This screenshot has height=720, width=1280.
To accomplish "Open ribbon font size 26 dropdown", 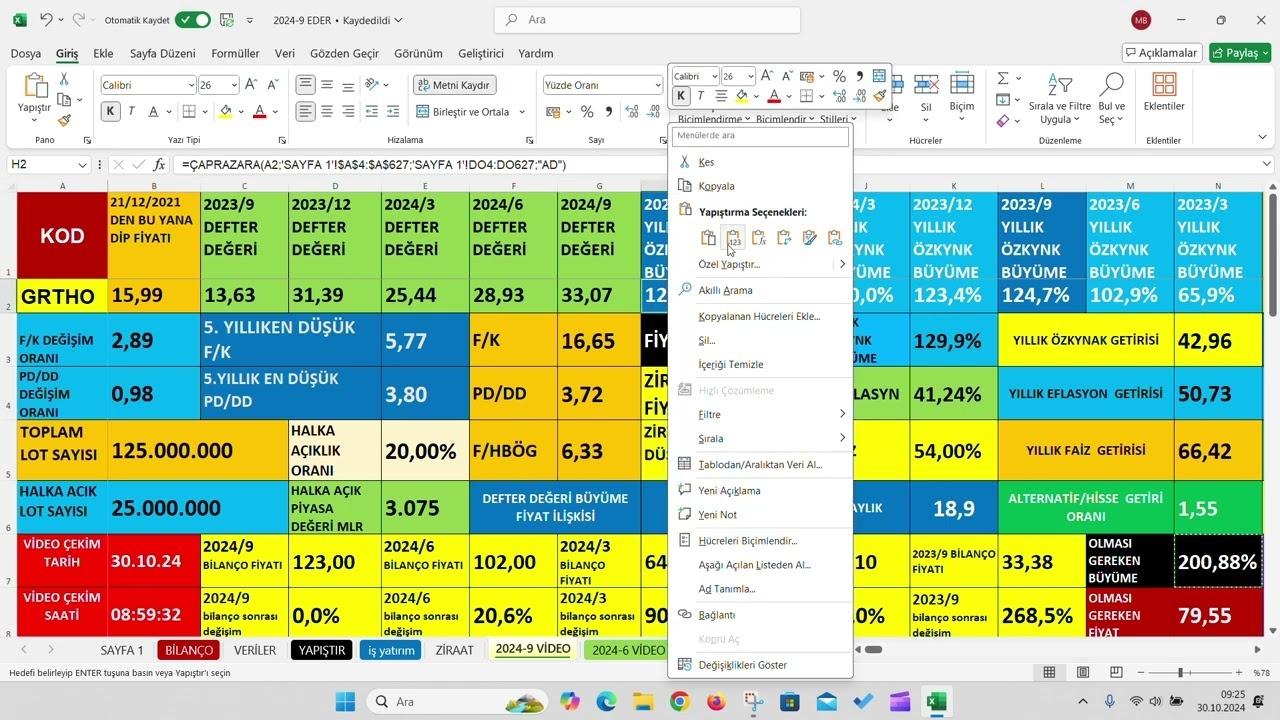I will click(234, 86).
